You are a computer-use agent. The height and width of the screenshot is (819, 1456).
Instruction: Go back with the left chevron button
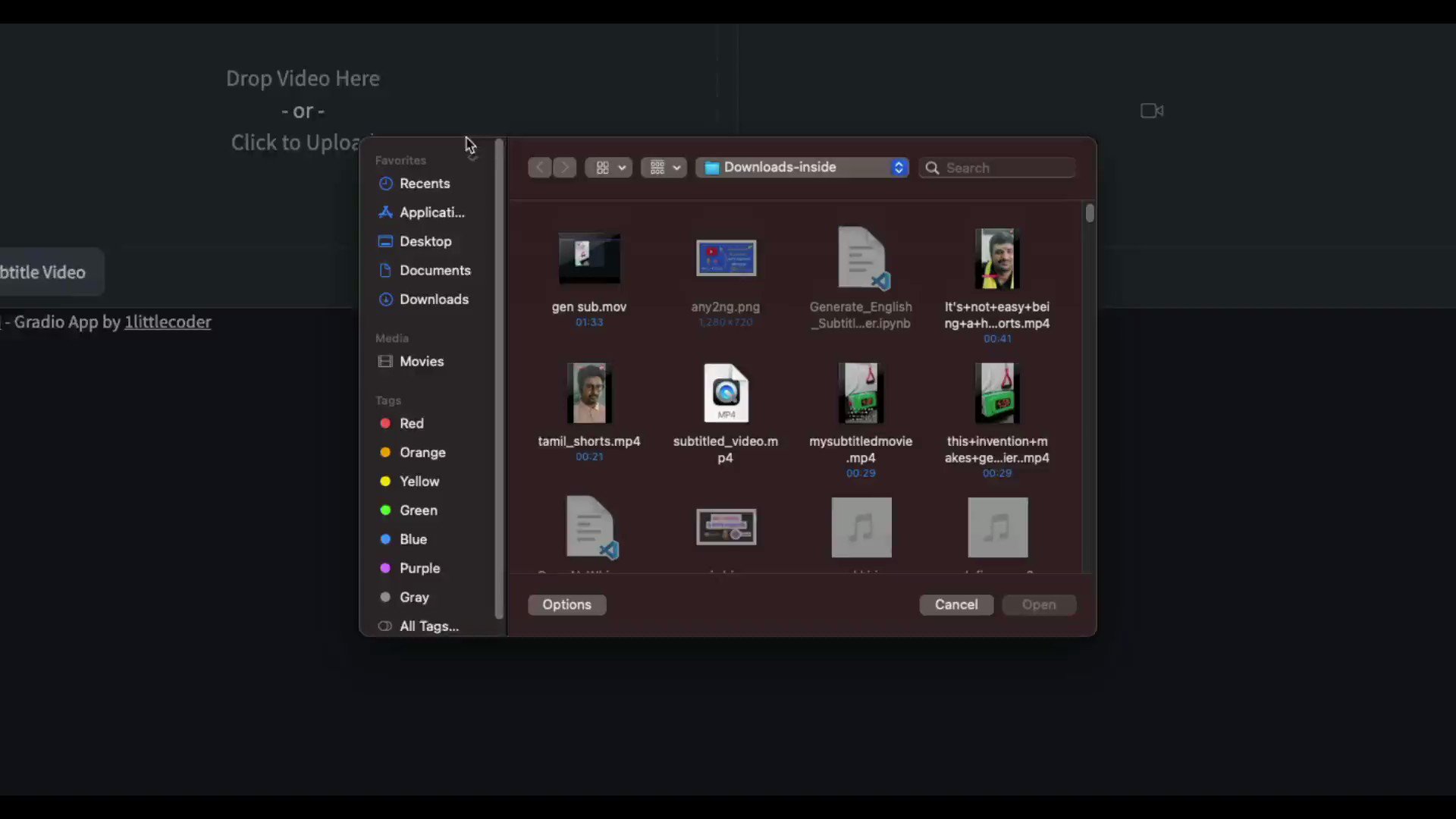(539, 168)
